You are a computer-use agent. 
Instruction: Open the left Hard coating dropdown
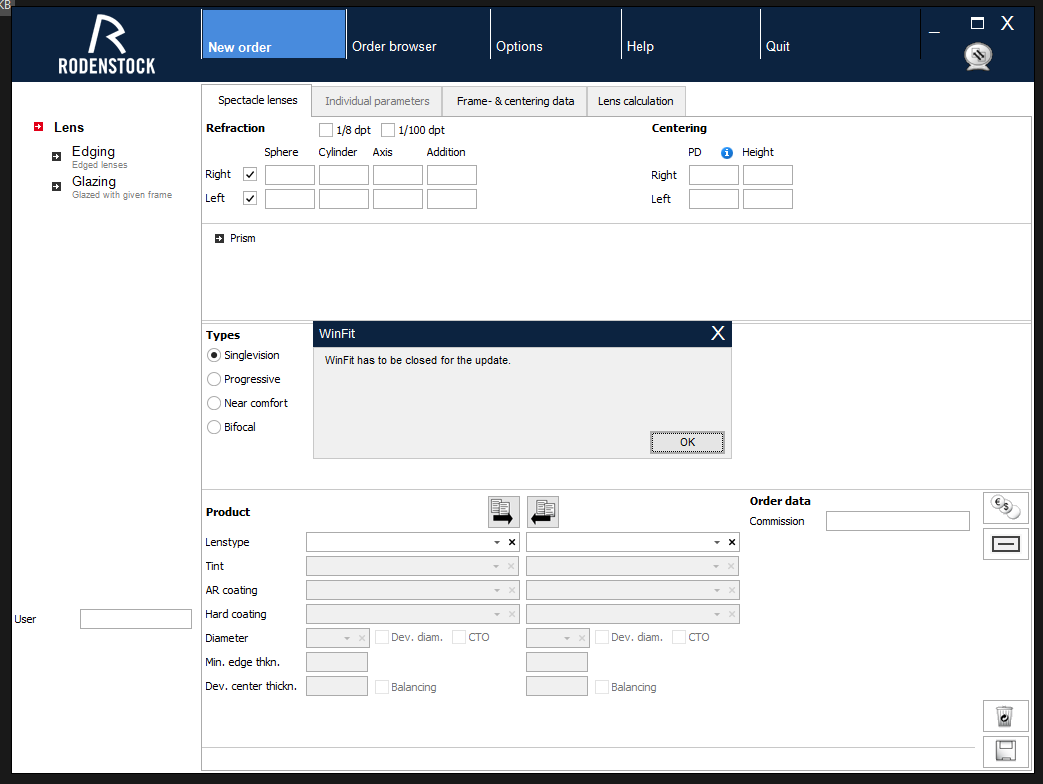click(496, 614)
